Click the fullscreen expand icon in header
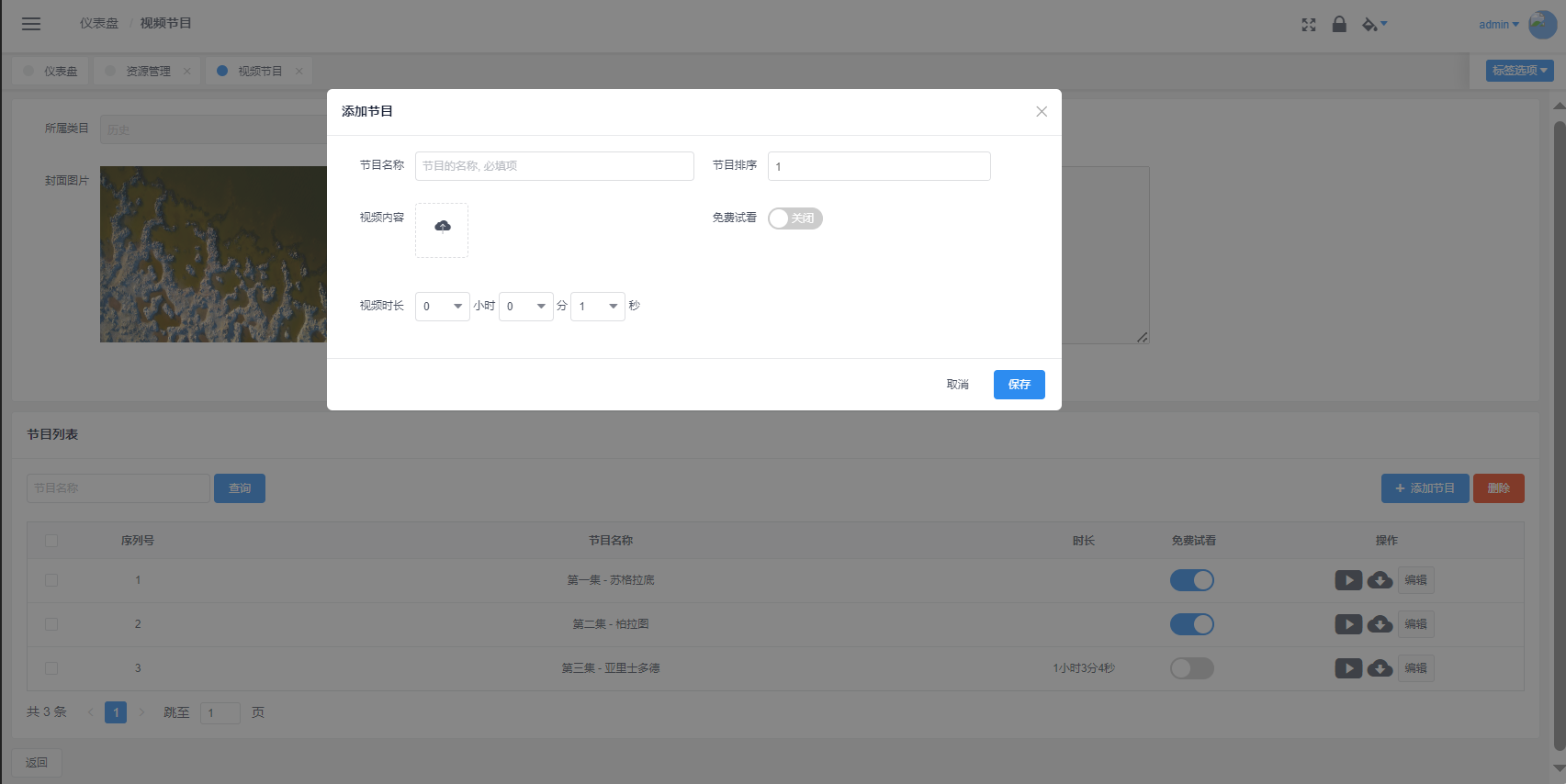 click(1309, 25)
